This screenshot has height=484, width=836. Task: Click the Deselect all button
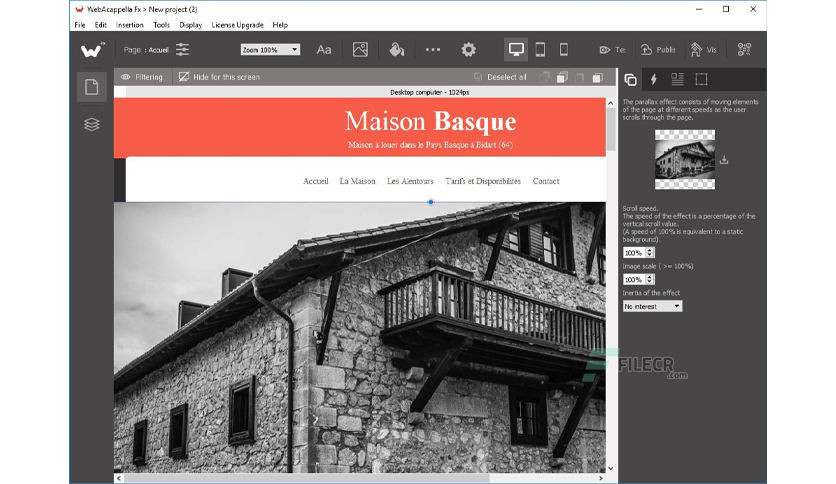500,77
